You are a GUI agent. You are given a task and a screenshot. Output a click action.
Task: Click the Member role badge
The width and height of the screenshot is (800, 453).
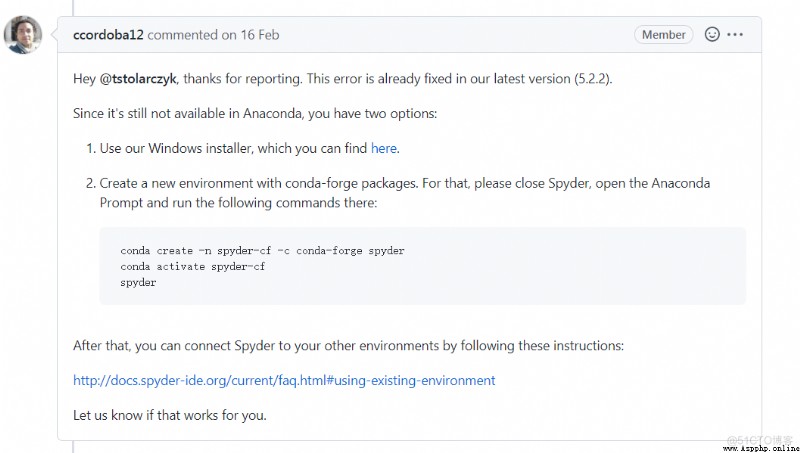663,35
